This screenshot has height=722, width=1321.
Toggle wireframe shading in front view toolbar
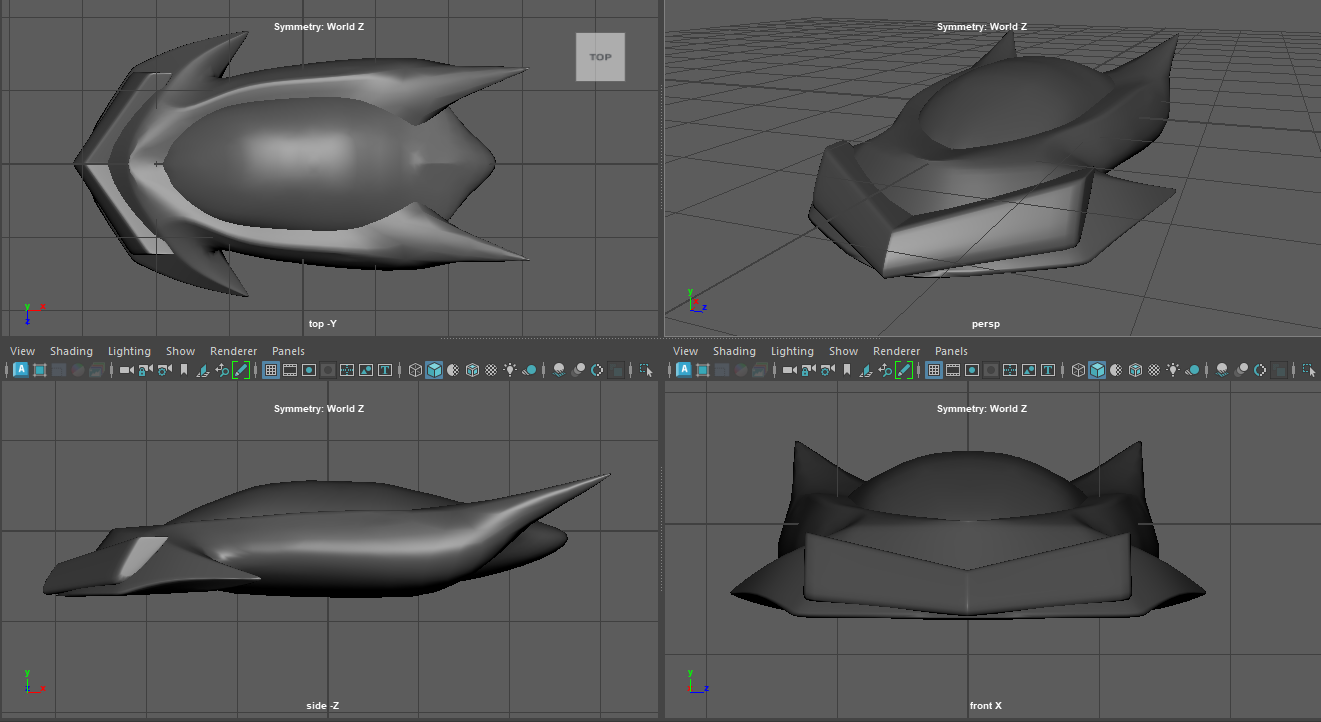[x=1078, y=370]
